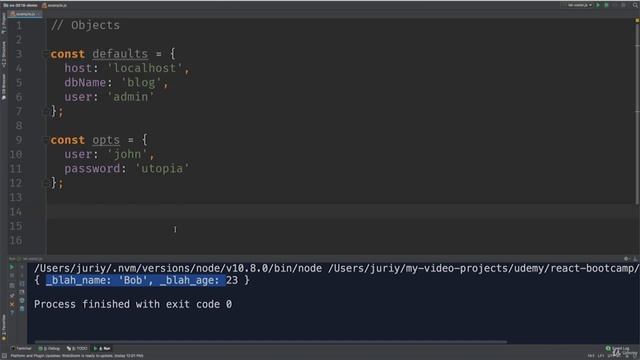
Task: Click the defaults variable name
Action: [x=120, y=54]
